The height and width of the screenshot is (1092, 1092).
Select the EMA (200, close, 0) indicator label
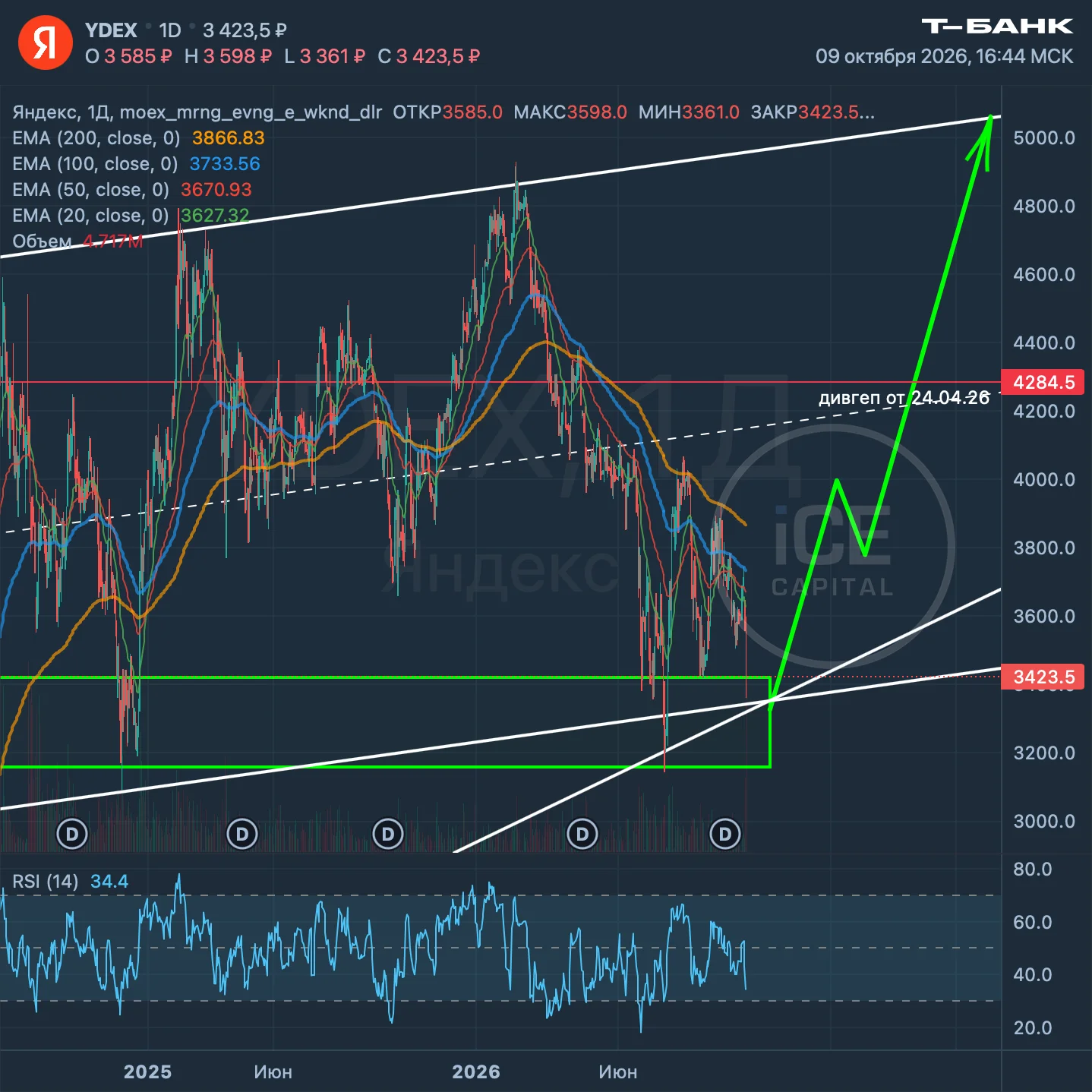pyautogui.click(x=96, y=138)
